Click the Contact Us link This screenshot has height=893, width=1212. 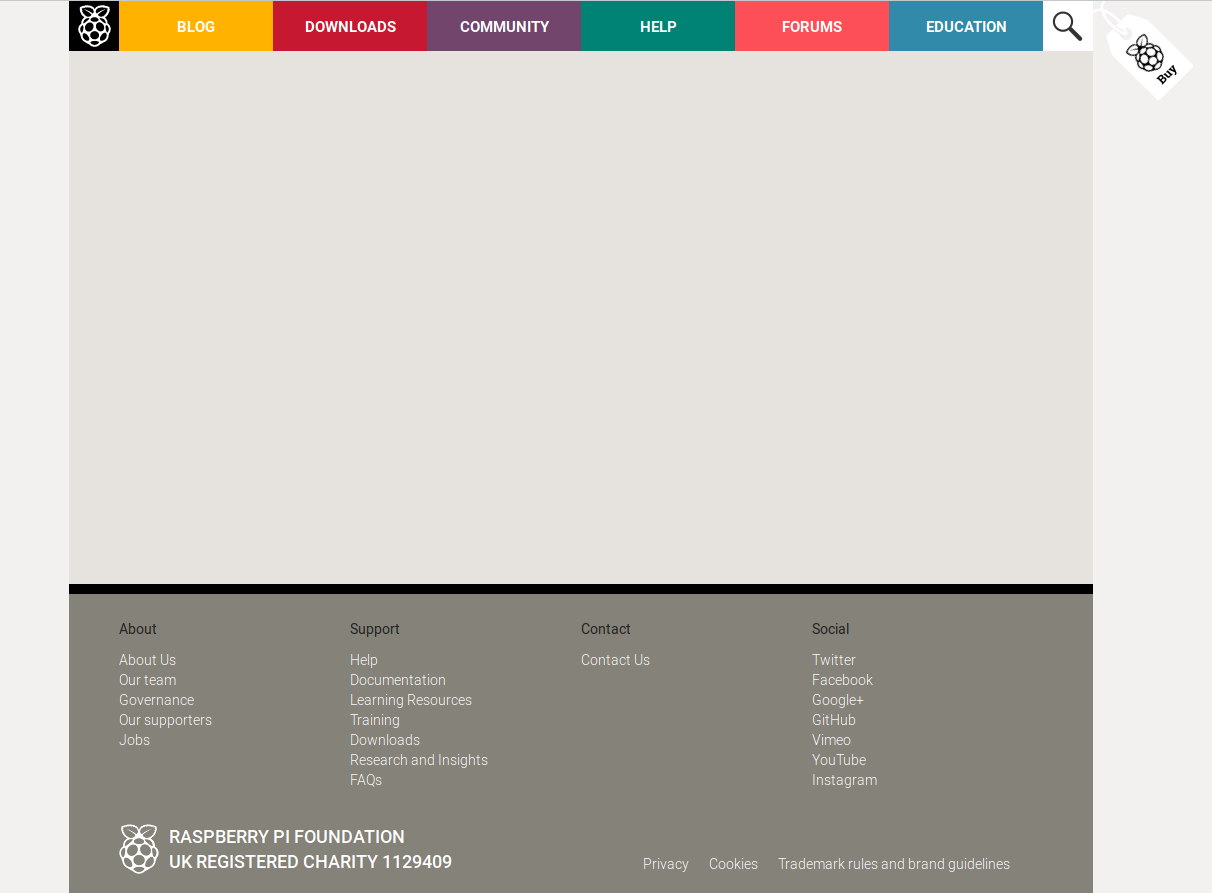[615, 660]
